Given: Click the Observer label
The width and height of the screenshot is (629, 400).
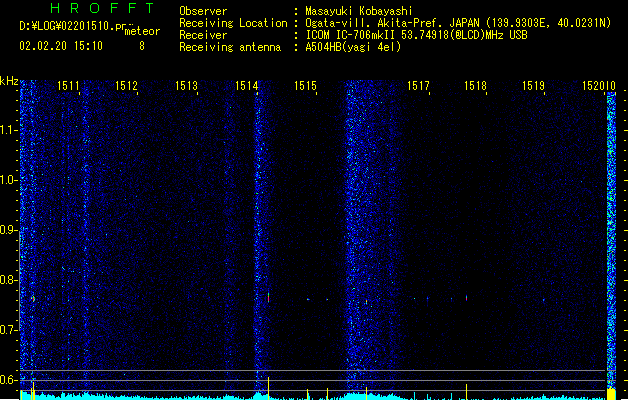Looking at the screenshot, I should tap(203, 11).
